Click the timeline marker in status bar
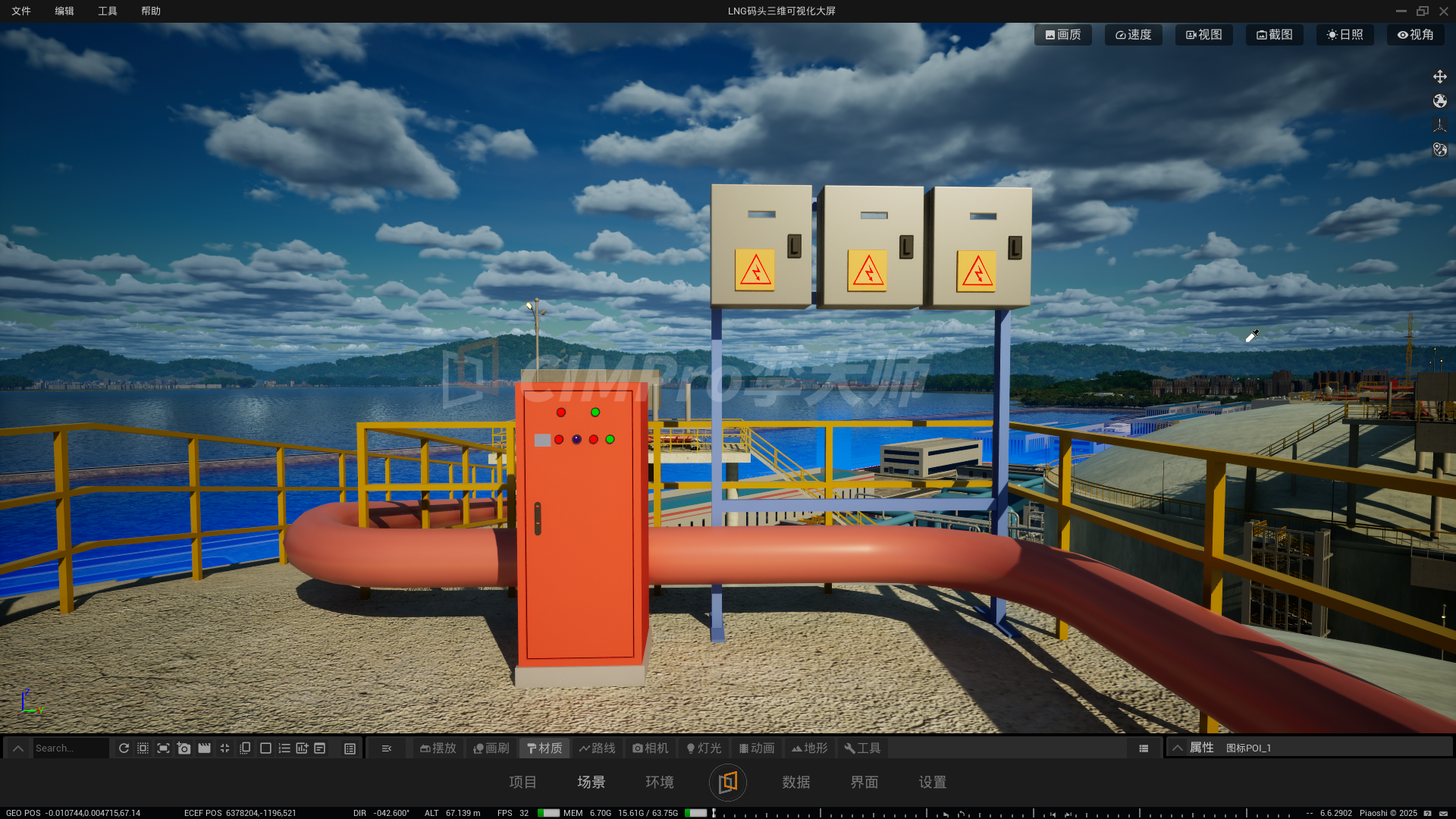This screenshot has width=1456, height=819. tap(714, 813)
